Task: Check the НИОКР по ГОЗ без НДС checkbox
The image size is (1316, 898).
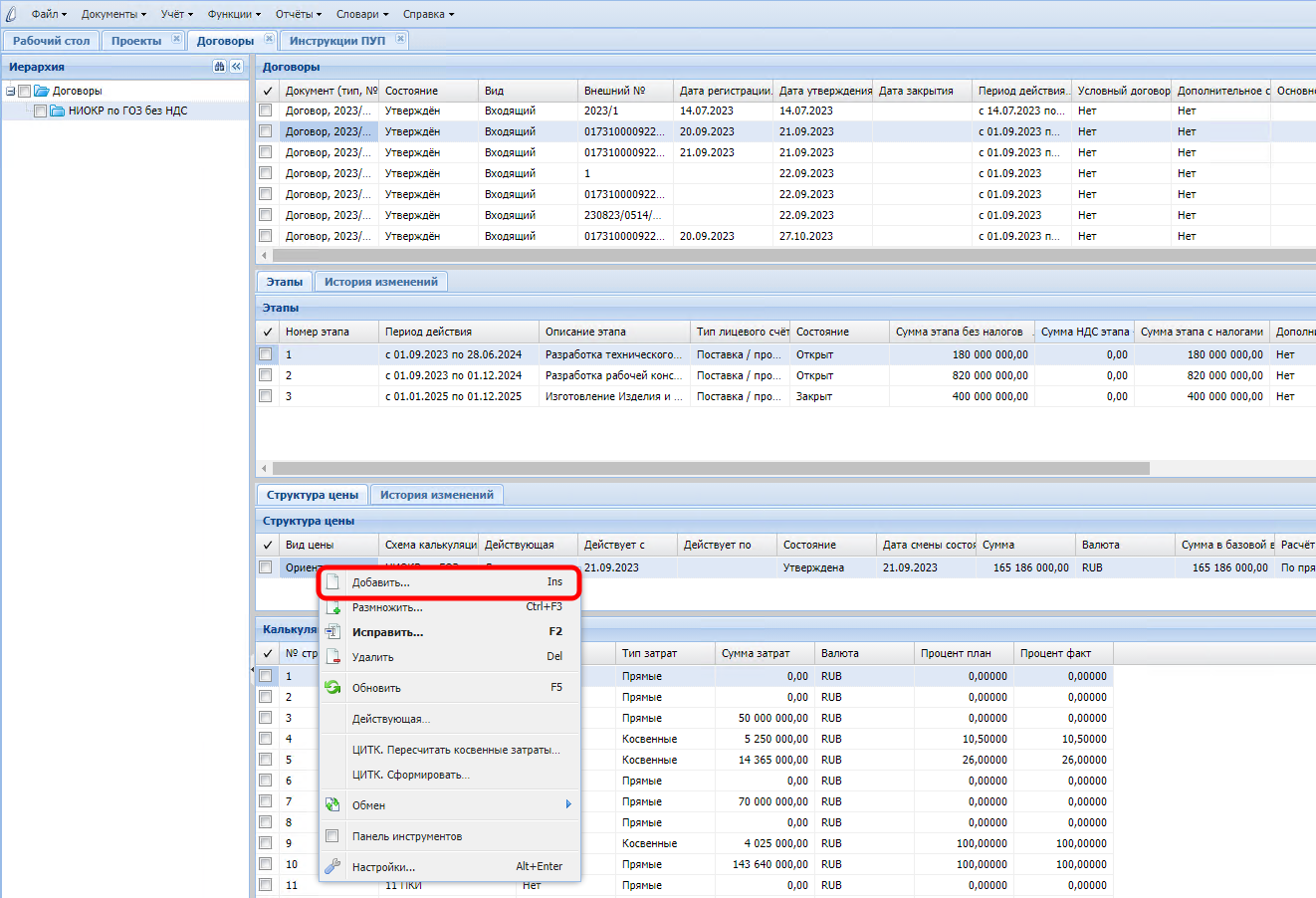Action: pyautogui.click(x=41, y=112)
